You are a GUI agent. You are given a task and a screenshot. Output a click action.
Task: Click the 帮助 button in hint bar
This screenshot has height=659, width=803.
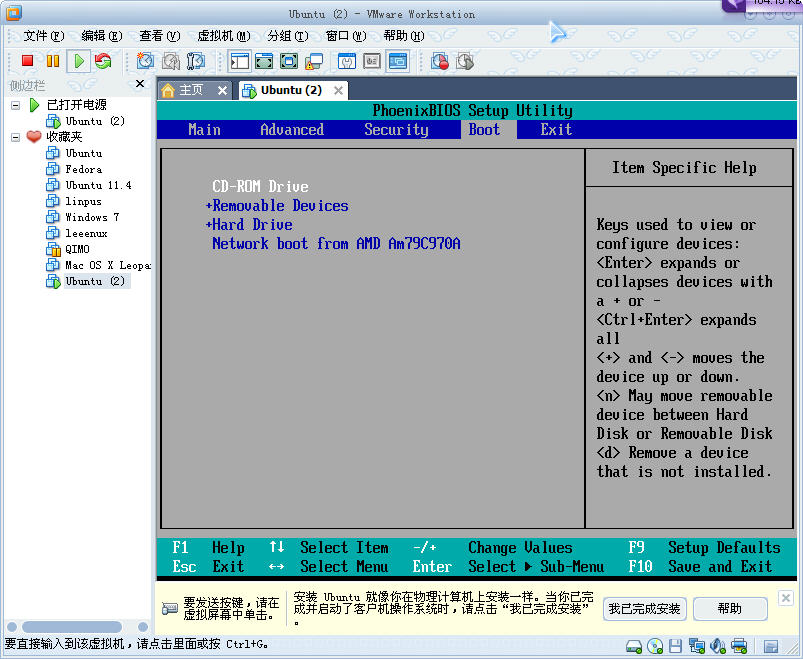(x=730, y=609)
